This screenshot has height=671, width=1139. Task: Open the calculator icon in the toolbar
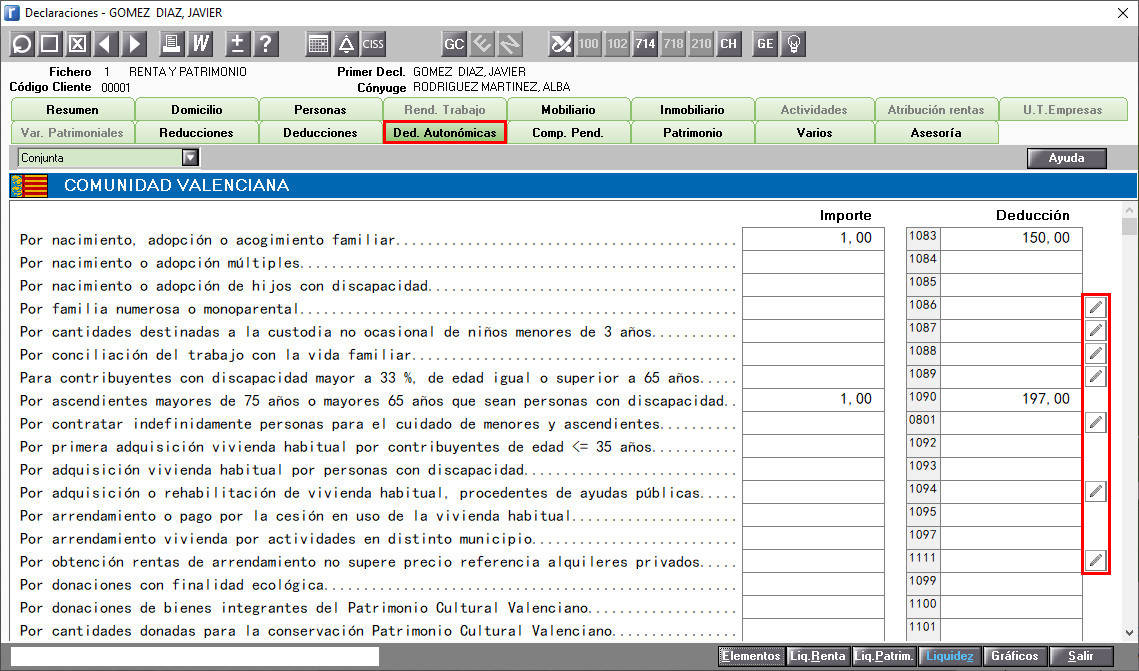tap(318, 44)
